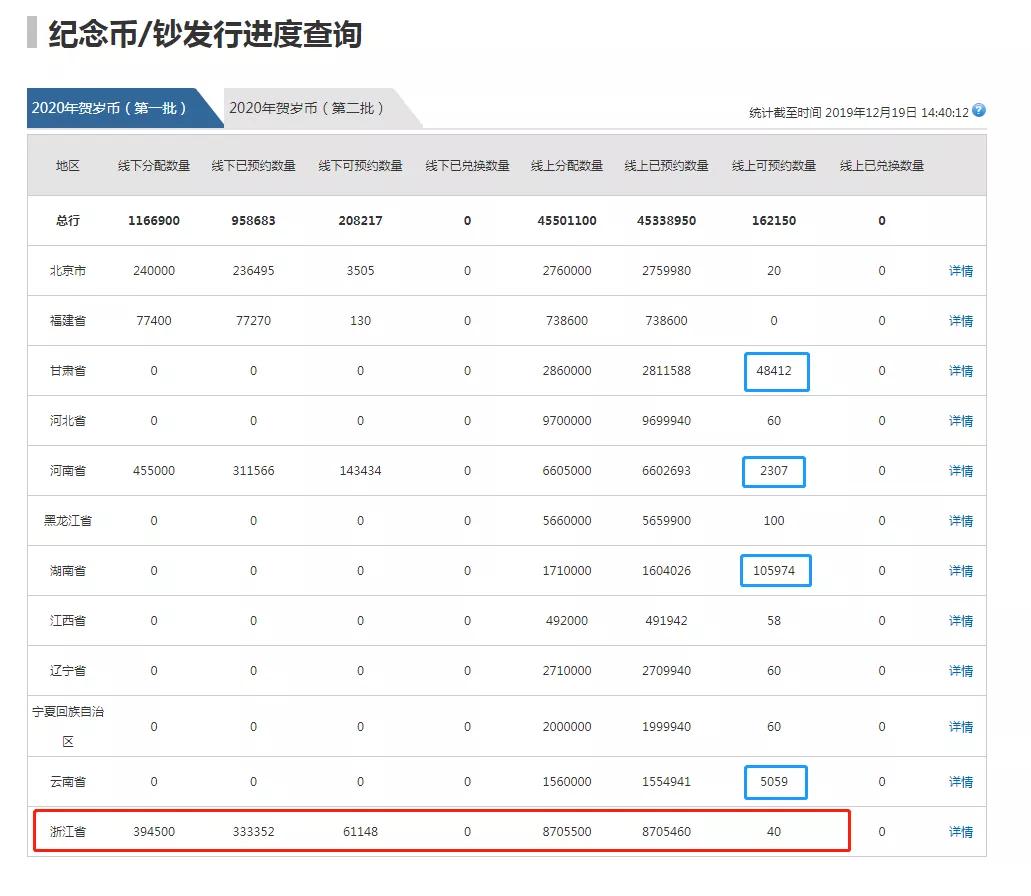Click 详情 in the 河北省 row
The width and height of the screenshot is (1031, 896).
(x=960, y=421)
